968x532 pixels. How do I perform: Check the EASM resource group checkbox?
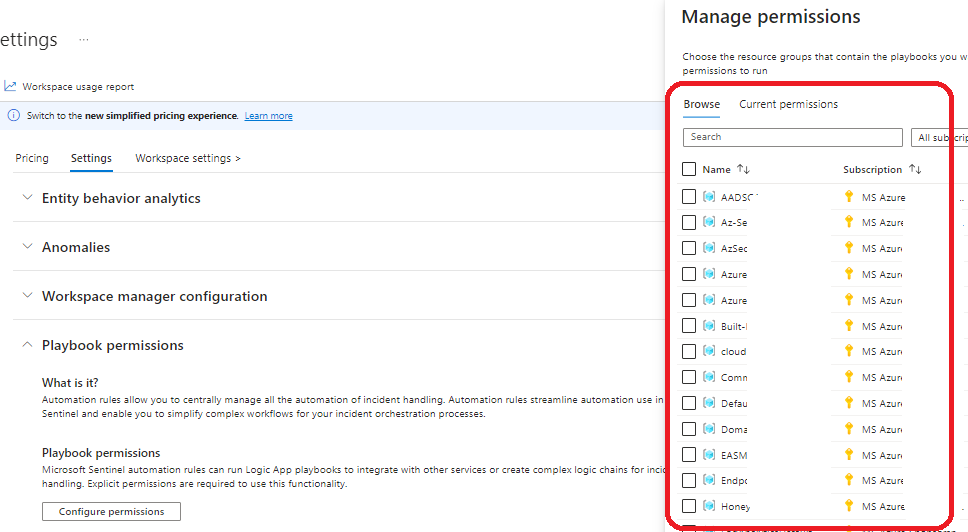(689, 455)
